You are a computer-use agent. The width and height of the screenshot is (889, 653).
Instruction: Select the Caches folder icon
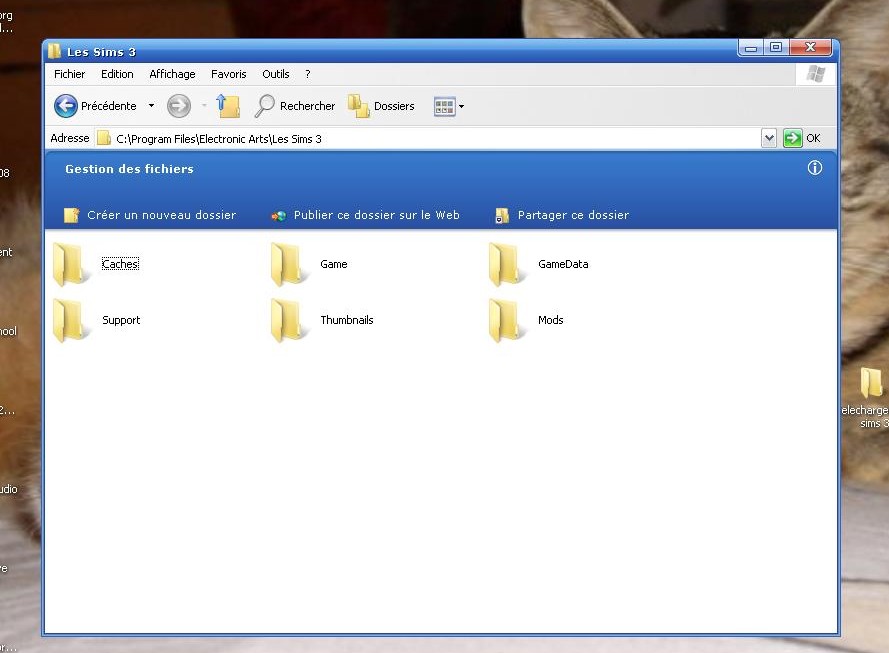click(x=71, y=264)
